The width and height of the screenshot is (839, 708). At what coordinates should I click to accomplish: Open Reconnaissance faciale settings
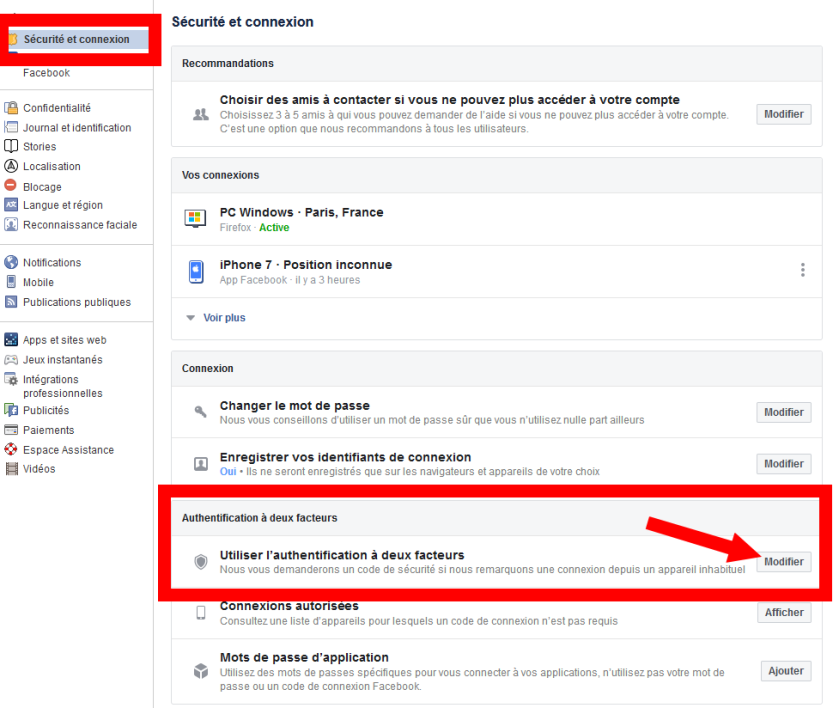pos(80,224)
